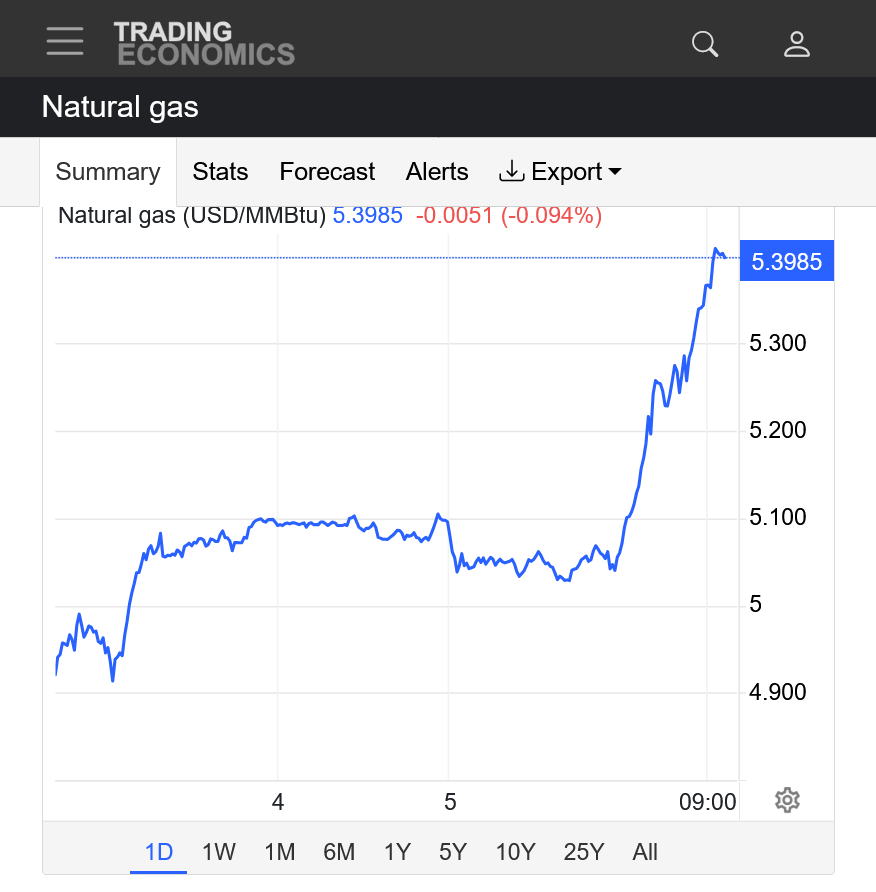Switch to the Stats tab
876x892 pixels.
point(220,172)
